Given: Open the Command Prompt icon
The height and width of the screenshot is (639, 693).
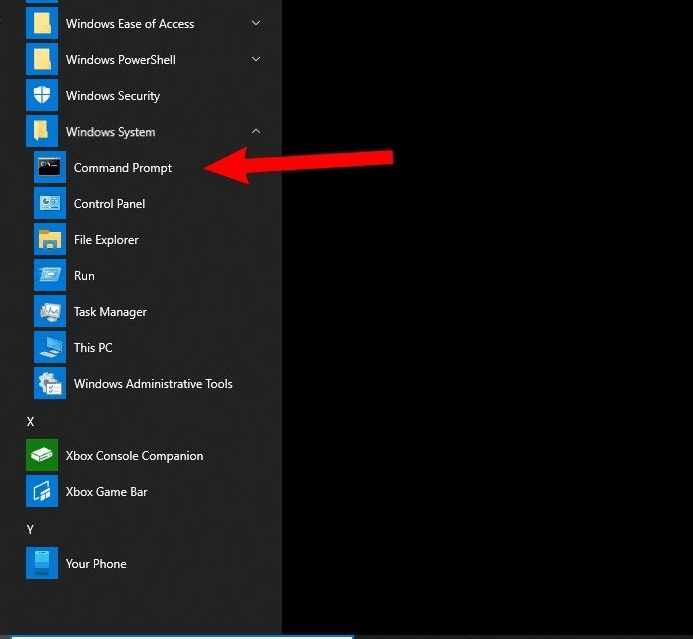Looking at the screenshot, I should pos(49,168).
